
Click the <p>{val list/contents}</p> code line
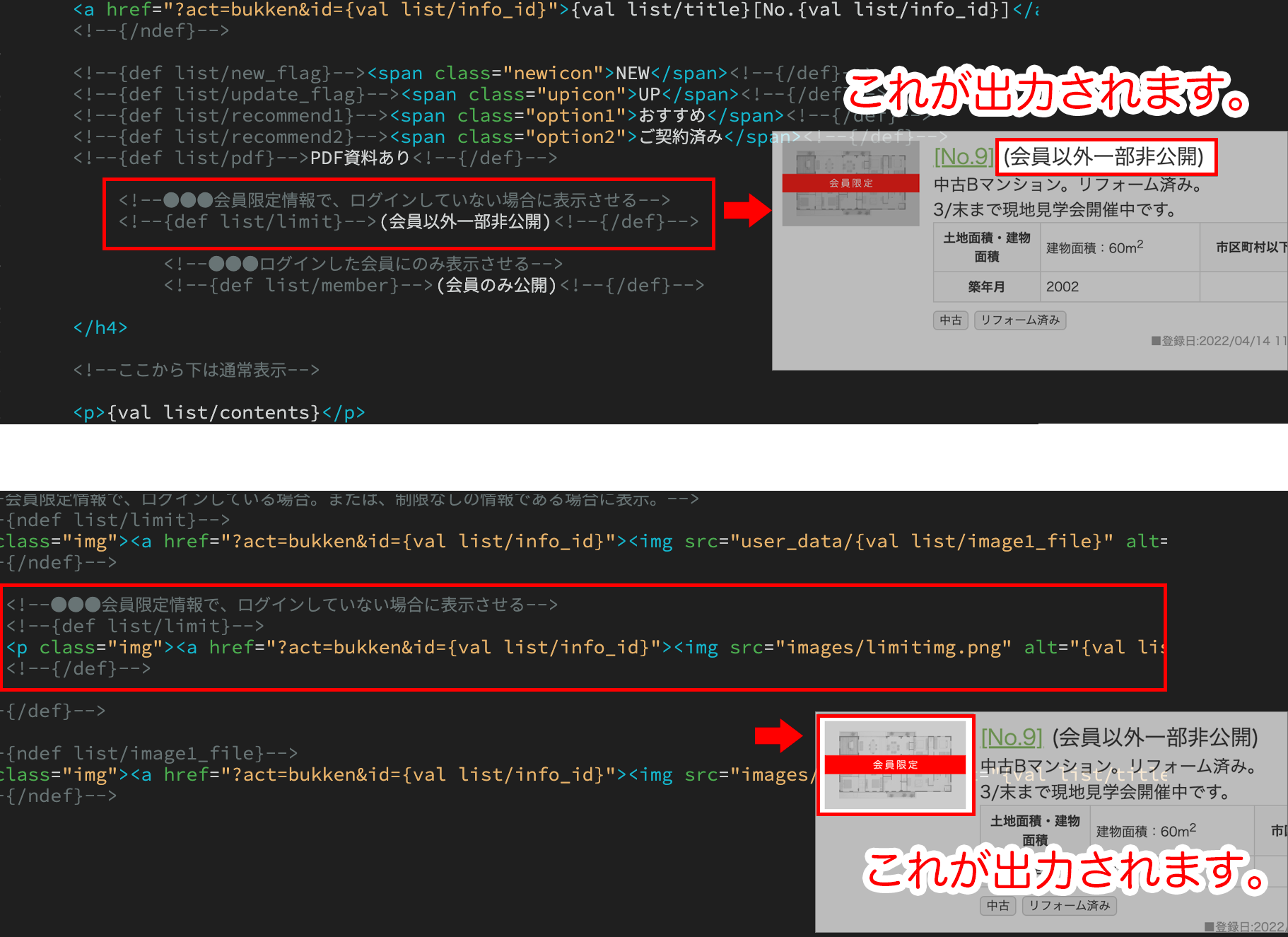[x=219, y=413]
